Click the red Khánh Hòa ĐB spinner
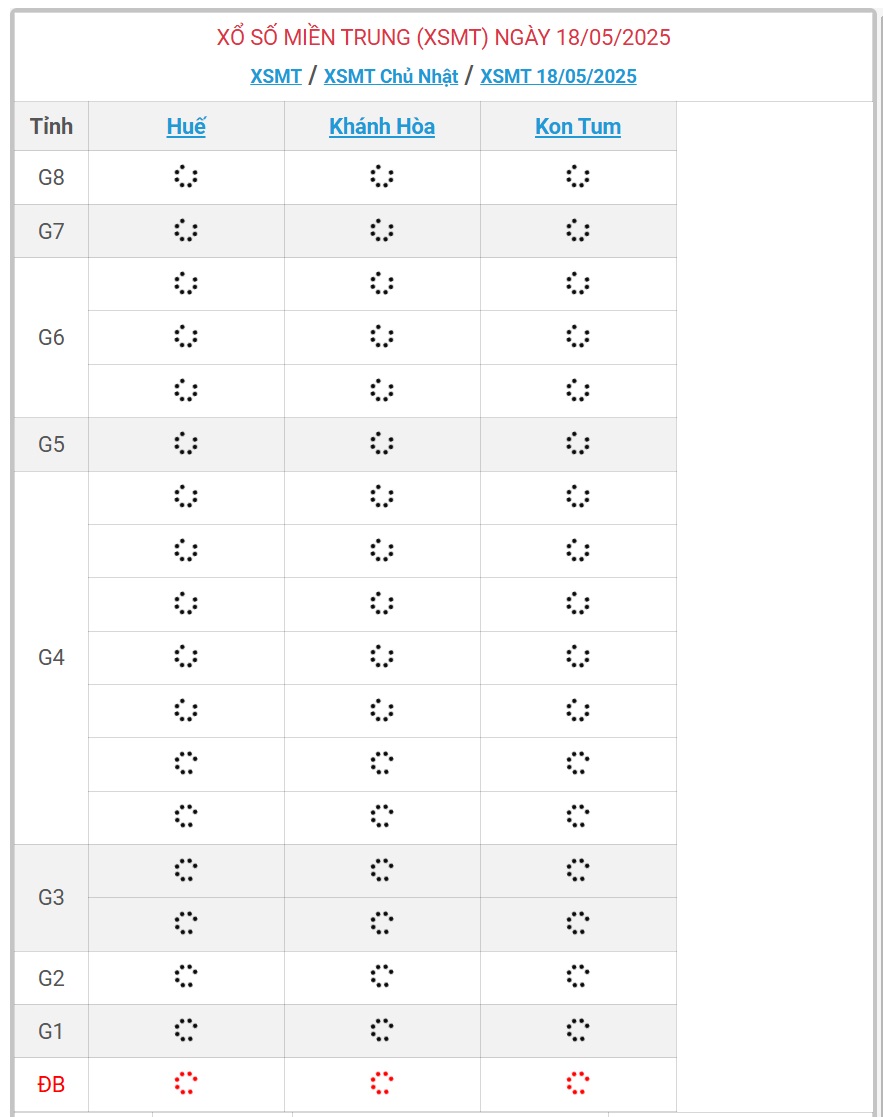Image resolution: width=883 pixels, height=1117 pixels. coord(382,1083)
